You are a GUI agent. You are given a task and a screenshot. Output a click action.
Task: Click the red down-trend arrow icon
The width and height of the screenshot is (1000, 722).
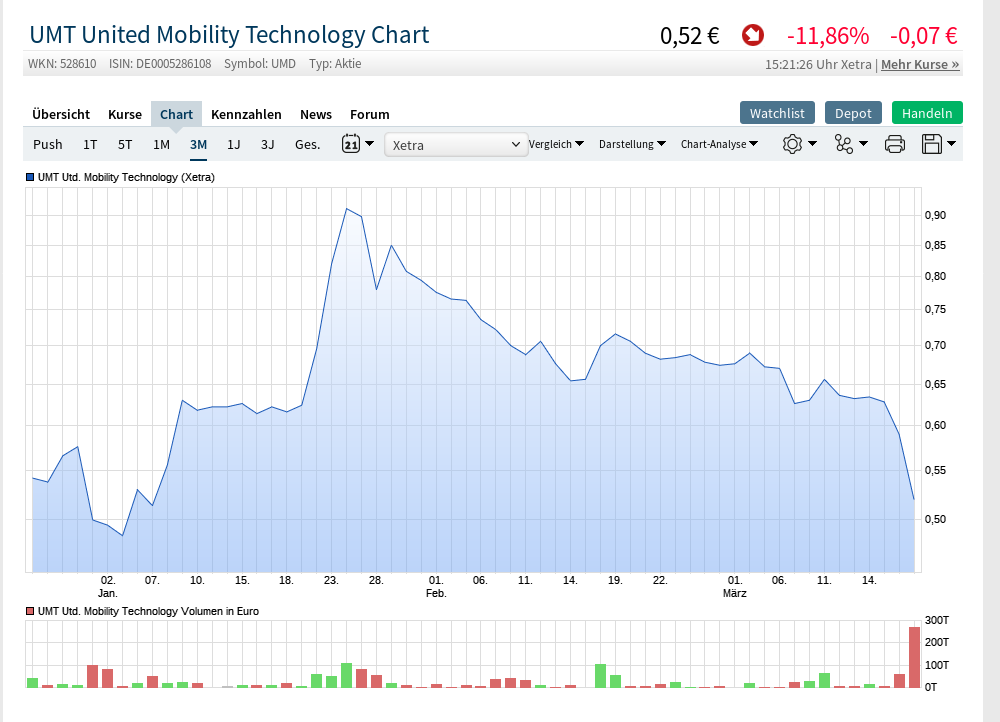(753, 35)
